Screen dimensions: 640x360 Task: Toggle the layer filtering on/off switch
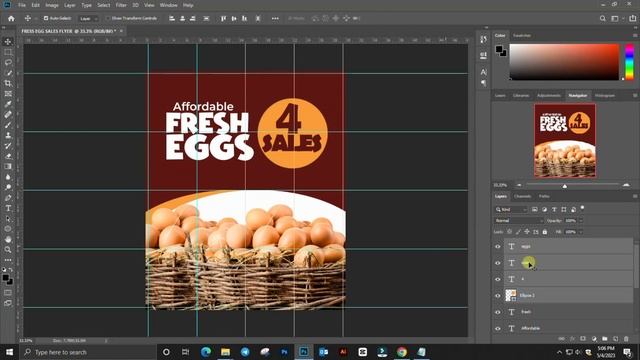pyautogui.click(x=582, y=208)
